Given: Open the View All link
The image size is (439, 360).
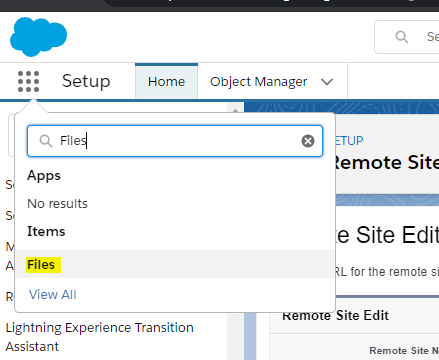Looking at the screenshot, I should 53,295.
